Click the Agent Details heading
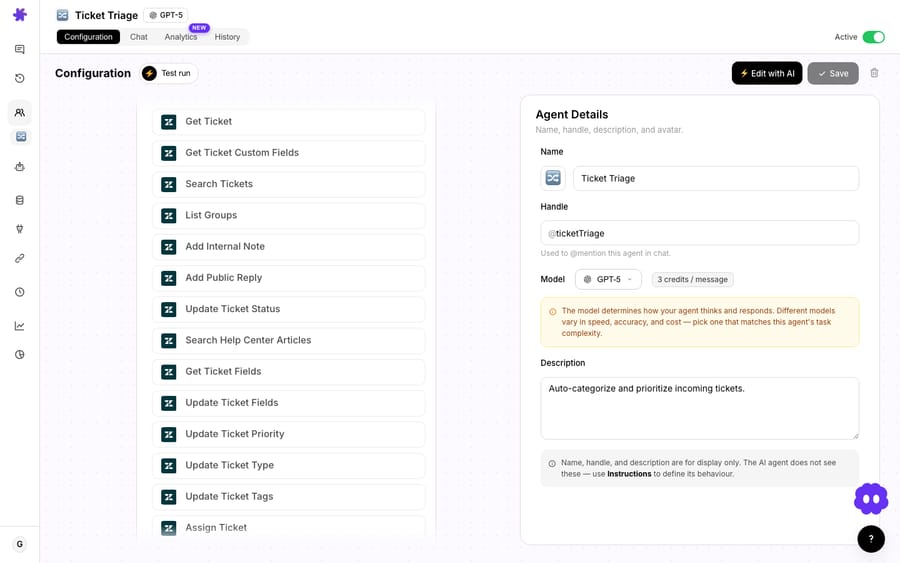Image resolution: width=900 pixels, height=563 pixels. 572,114
